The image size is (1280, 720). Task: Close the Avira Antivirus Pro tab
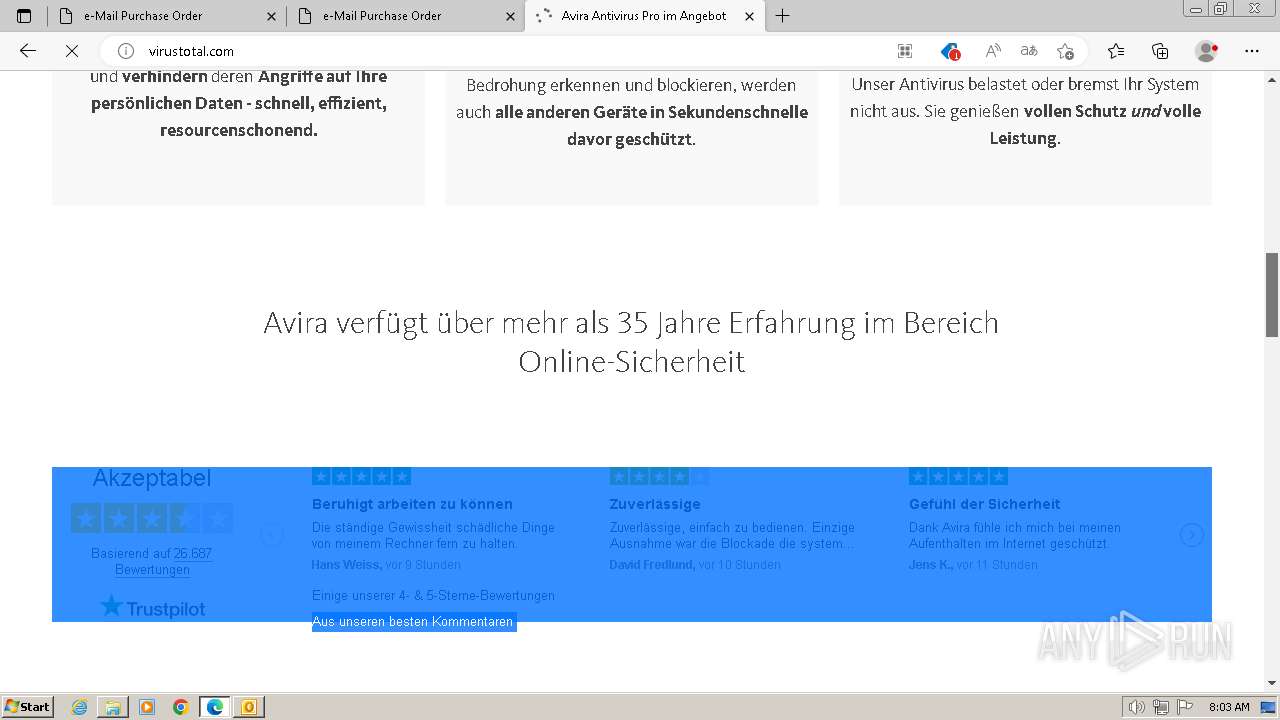750,16
